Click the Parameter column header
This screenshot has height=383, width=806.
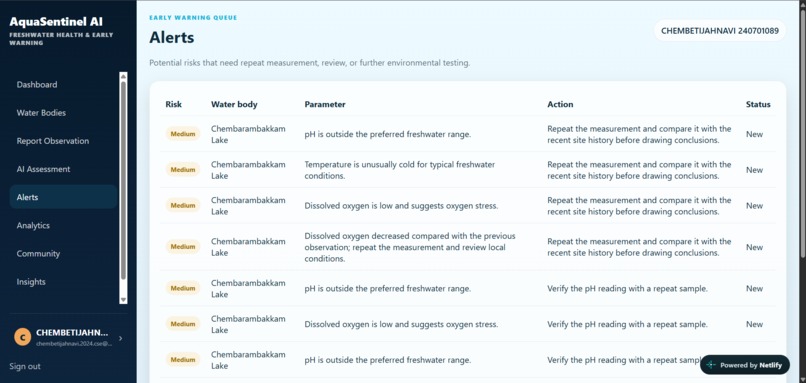pyautogui.click(x=325, y=104)
